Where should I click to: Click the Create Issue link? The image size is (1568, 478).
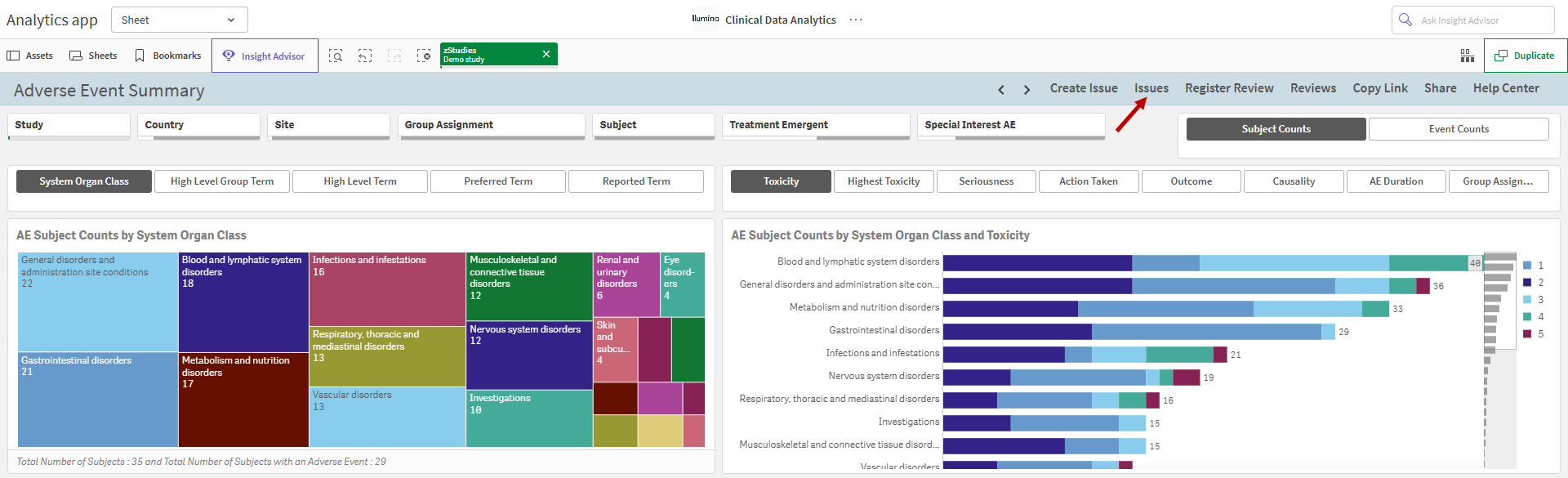[x=1084, y=88]
